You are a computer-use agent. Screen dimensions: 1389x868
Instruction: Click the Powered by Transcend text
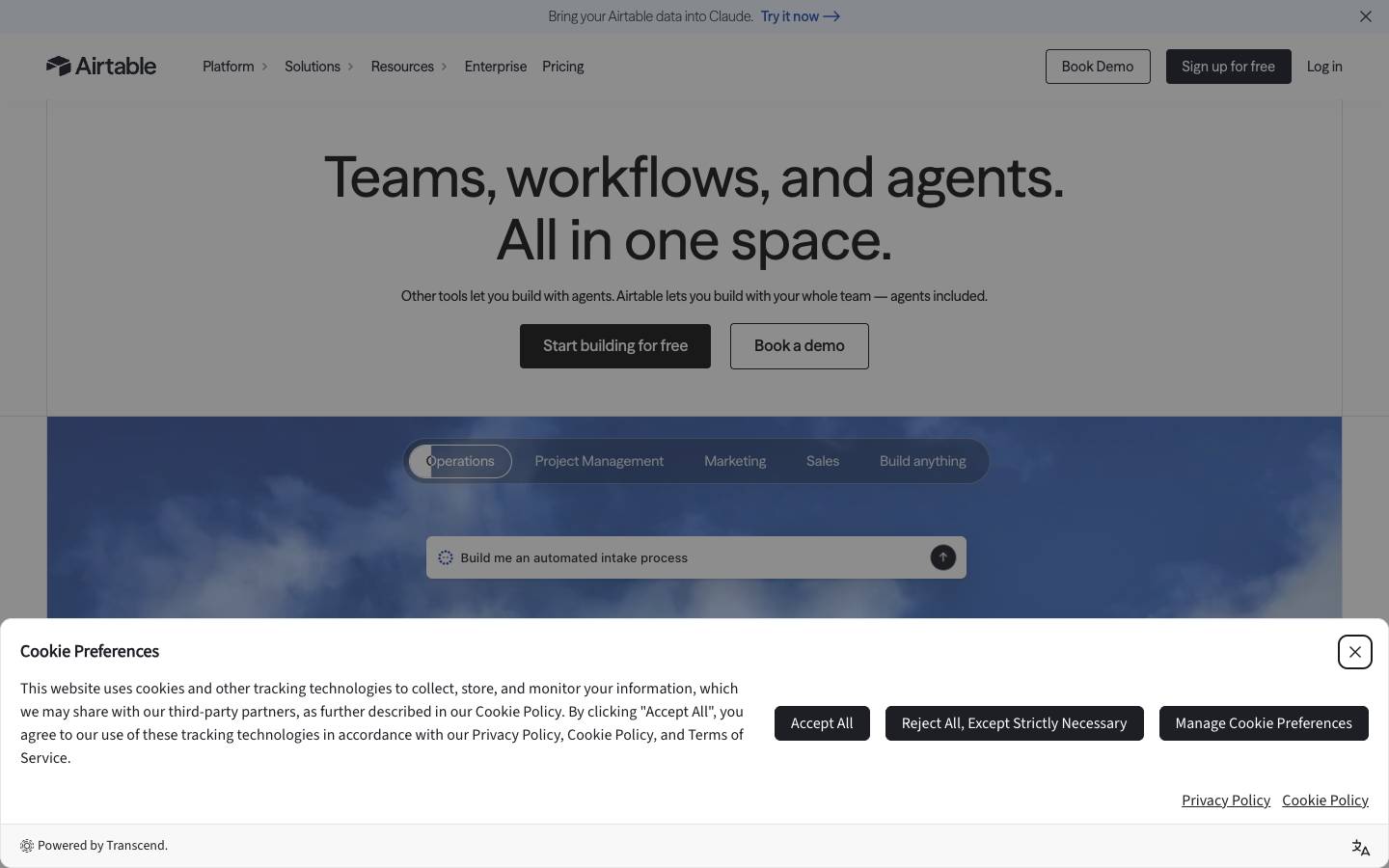coord(102,846)
